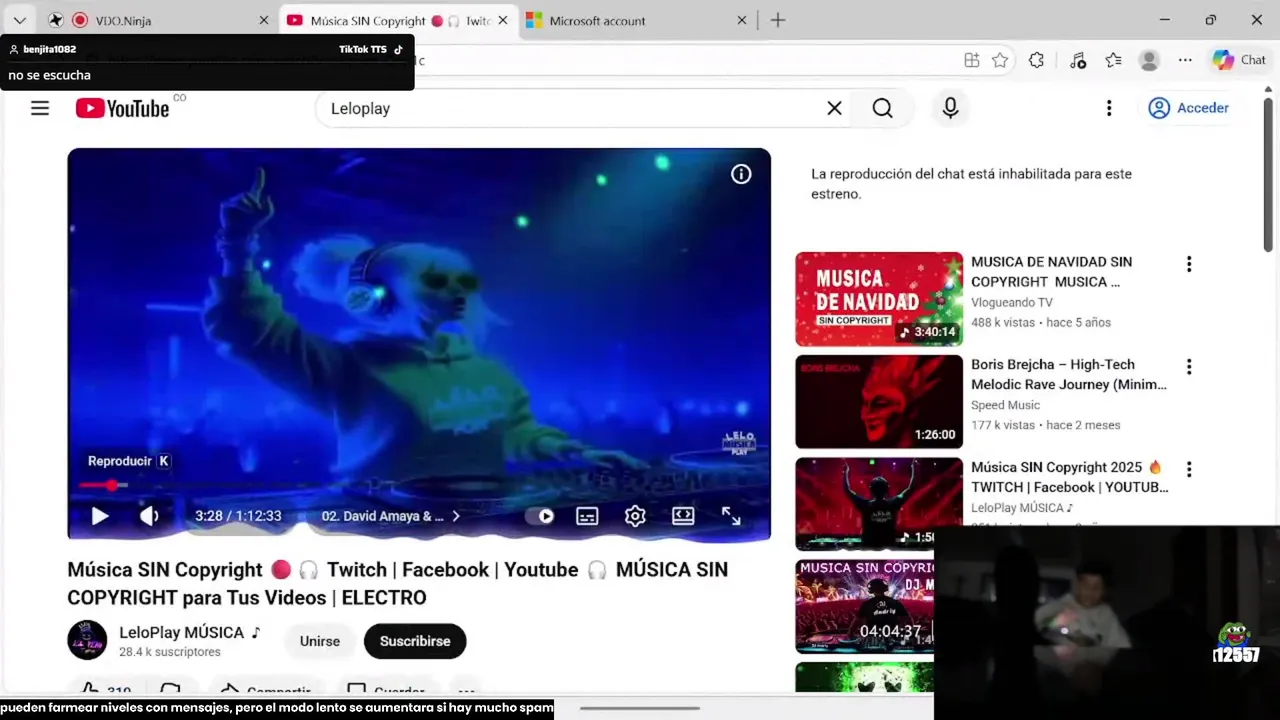Toggle the autoplay switch in player

(540, 516)
